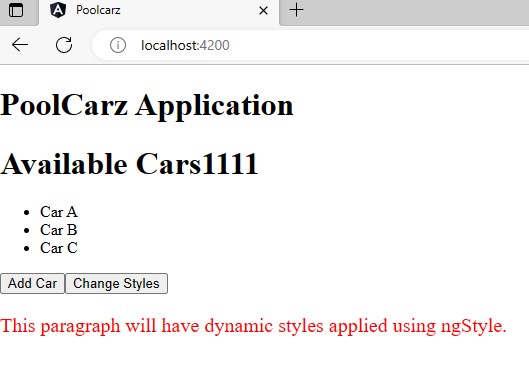
Task: Click the Change Styles button
Action: (116, 283)
